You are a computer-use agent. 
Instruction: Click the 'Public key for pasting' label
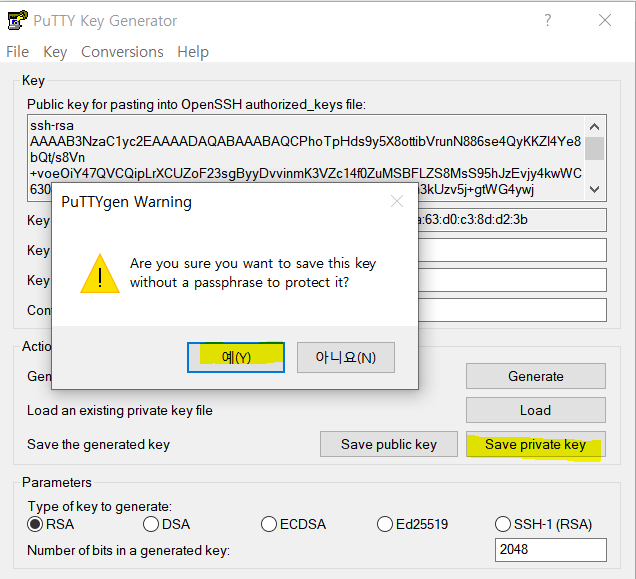196,105
